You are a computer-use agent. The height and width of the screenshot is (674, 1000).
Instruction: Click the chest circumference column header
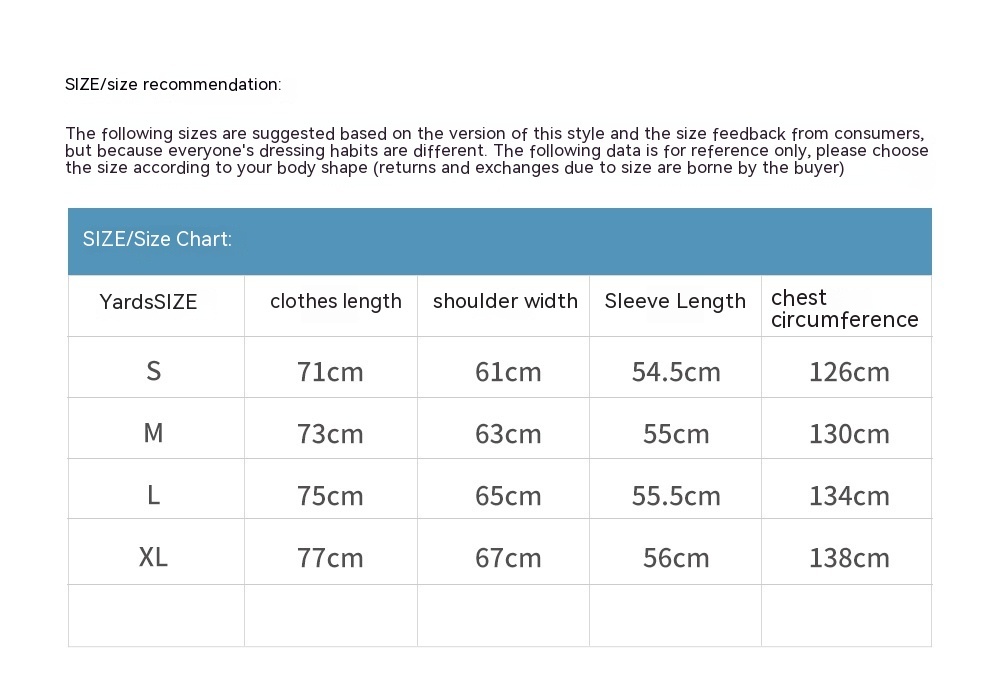[x=844, y=308]
